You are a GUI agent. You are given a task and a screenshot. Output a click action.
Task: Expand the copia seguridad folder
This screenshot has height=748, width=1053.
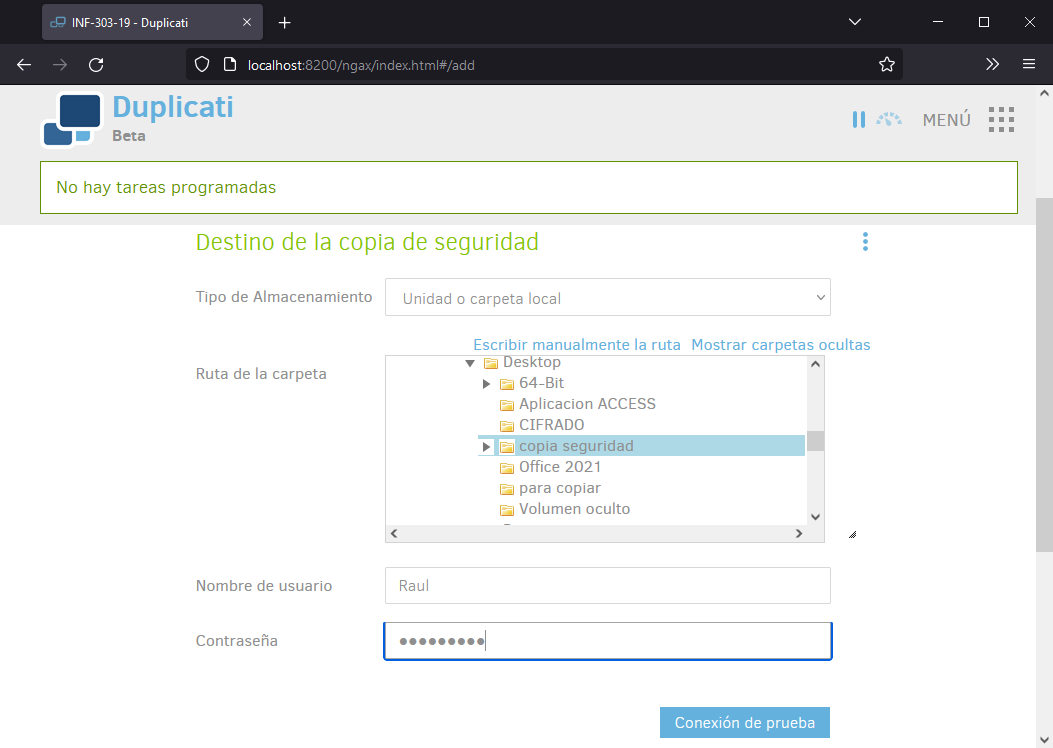click(x=487, y=447)
